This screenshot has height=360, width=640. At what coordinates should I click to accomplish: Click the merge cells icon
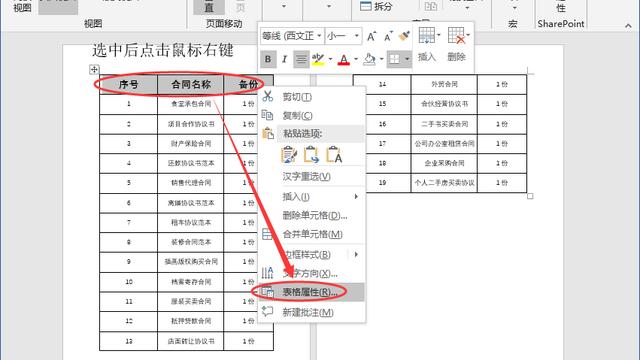tap(267, 234)
